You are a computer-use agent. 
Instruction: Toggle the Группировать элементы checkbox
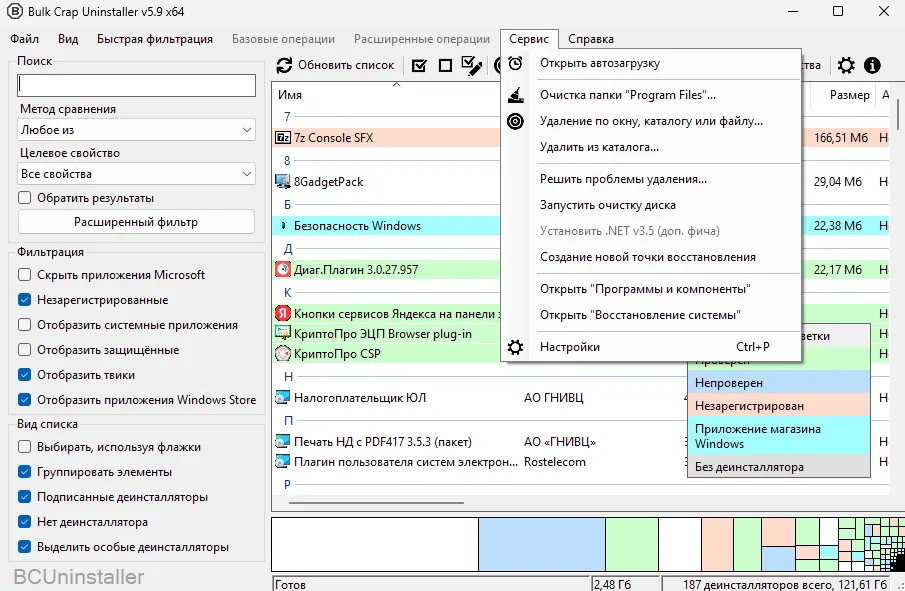coord(25,472)
